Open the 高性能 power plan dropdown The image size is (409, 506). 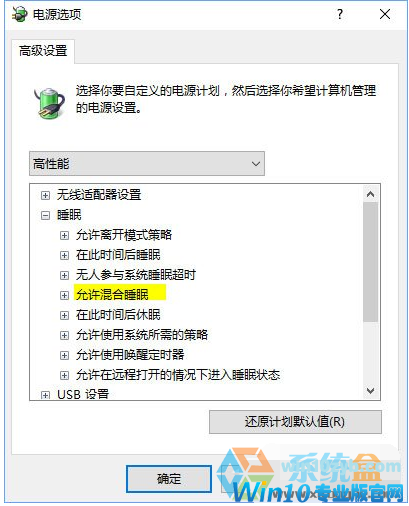click(x=147, y=163)
